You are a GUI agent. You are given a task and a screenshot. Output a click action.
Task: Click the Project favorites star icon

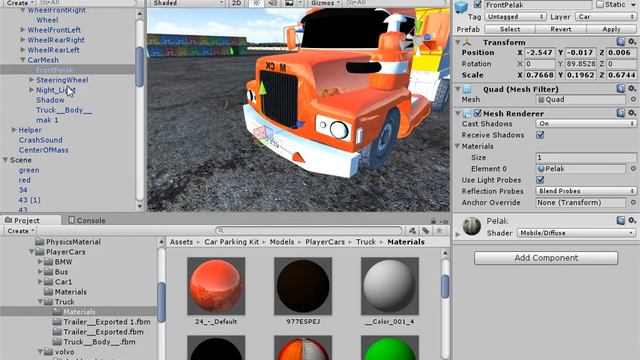click(439, 231)
